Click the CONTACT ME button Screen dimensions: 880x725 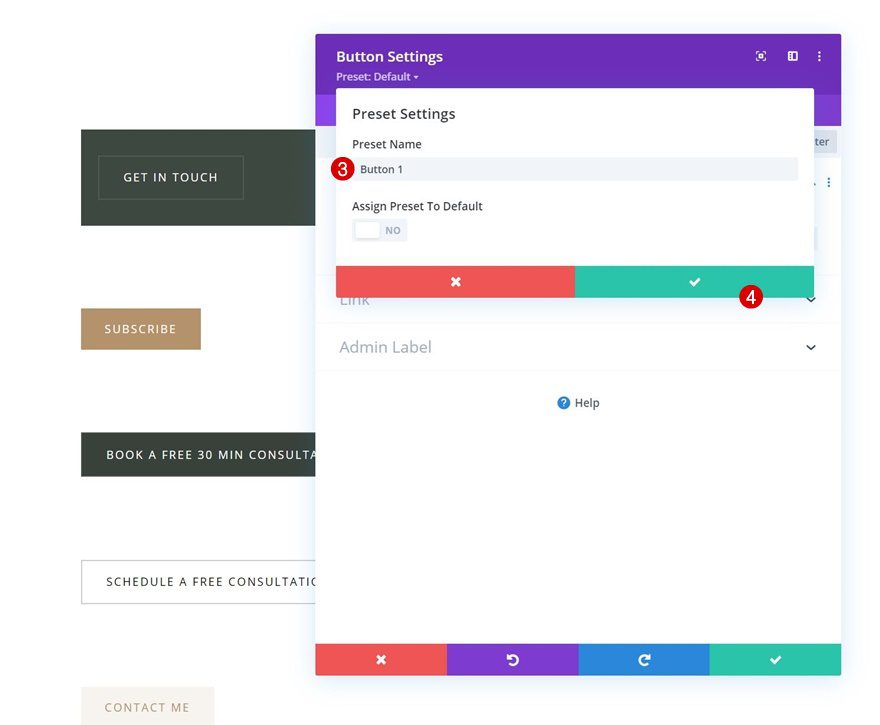tap(147, 707)
